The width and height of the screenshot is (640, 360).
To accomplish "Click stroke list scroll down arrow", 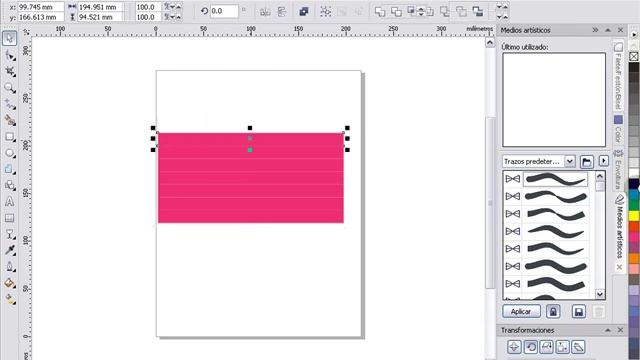I will 600,294.
